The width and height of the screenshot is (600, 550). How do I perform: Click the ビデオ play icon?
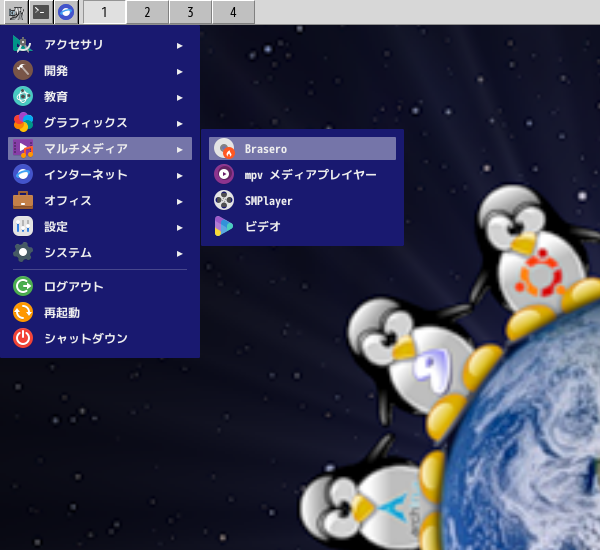pyautogui.click(x=224, y=227)
